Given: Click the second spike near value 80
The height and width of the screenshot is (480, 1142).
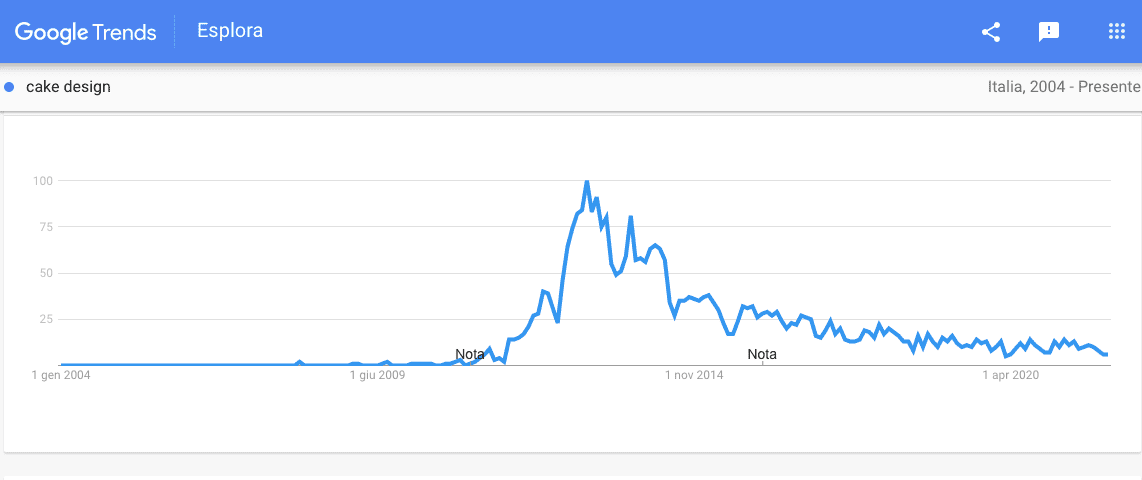Looking at the screenshot, I should (x=631, y=216).
